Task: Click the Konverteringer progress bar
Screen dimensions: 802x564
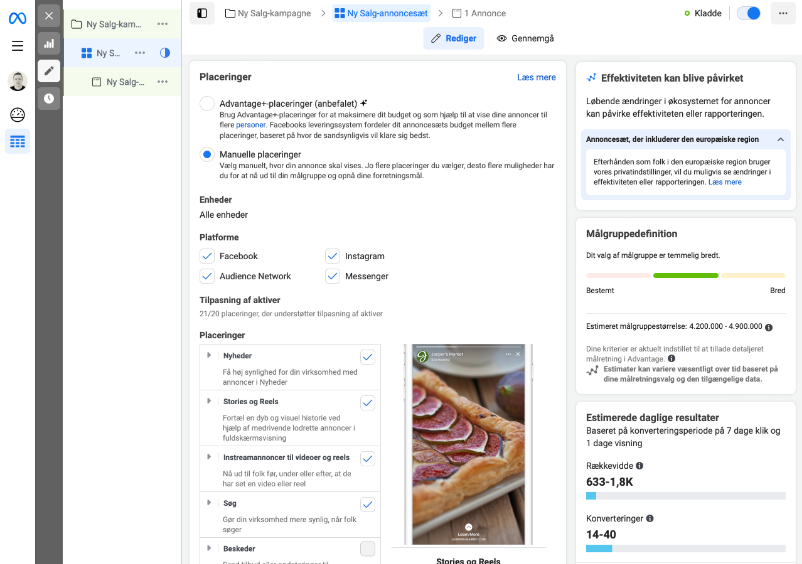Action: (x=685, y=549)
